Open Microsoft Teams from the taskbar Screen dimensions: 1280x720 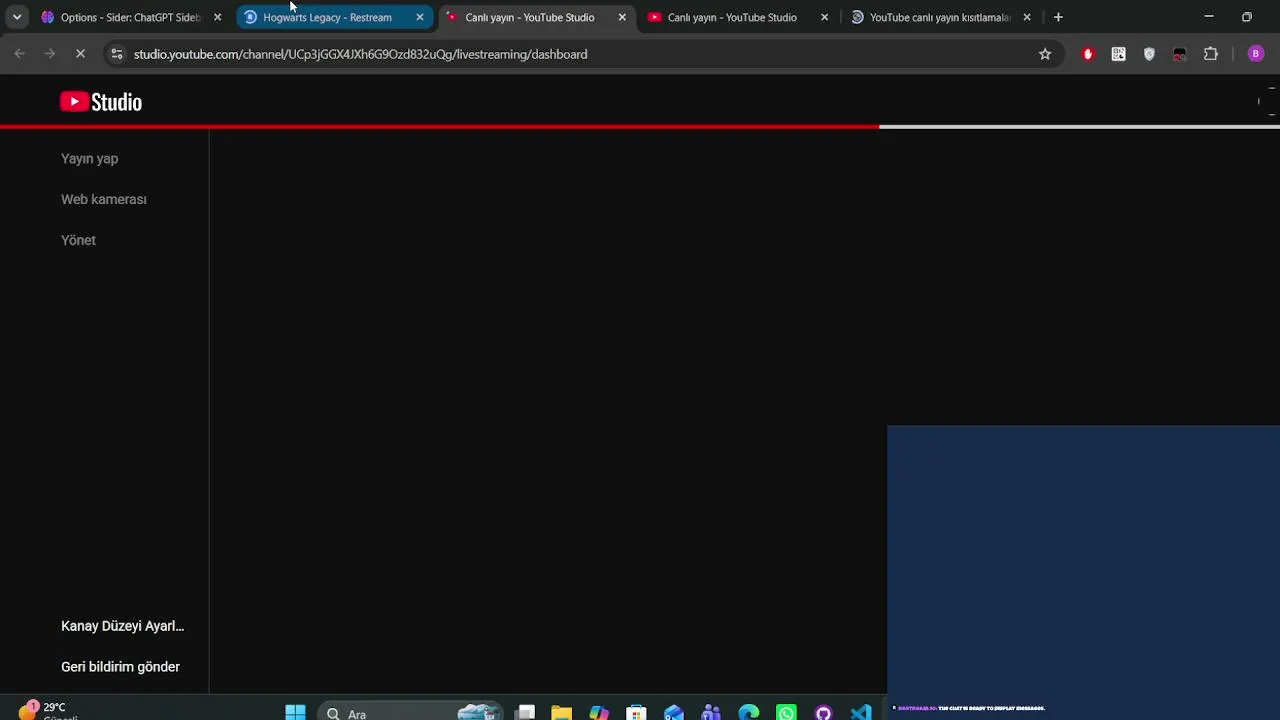point(711,712)
